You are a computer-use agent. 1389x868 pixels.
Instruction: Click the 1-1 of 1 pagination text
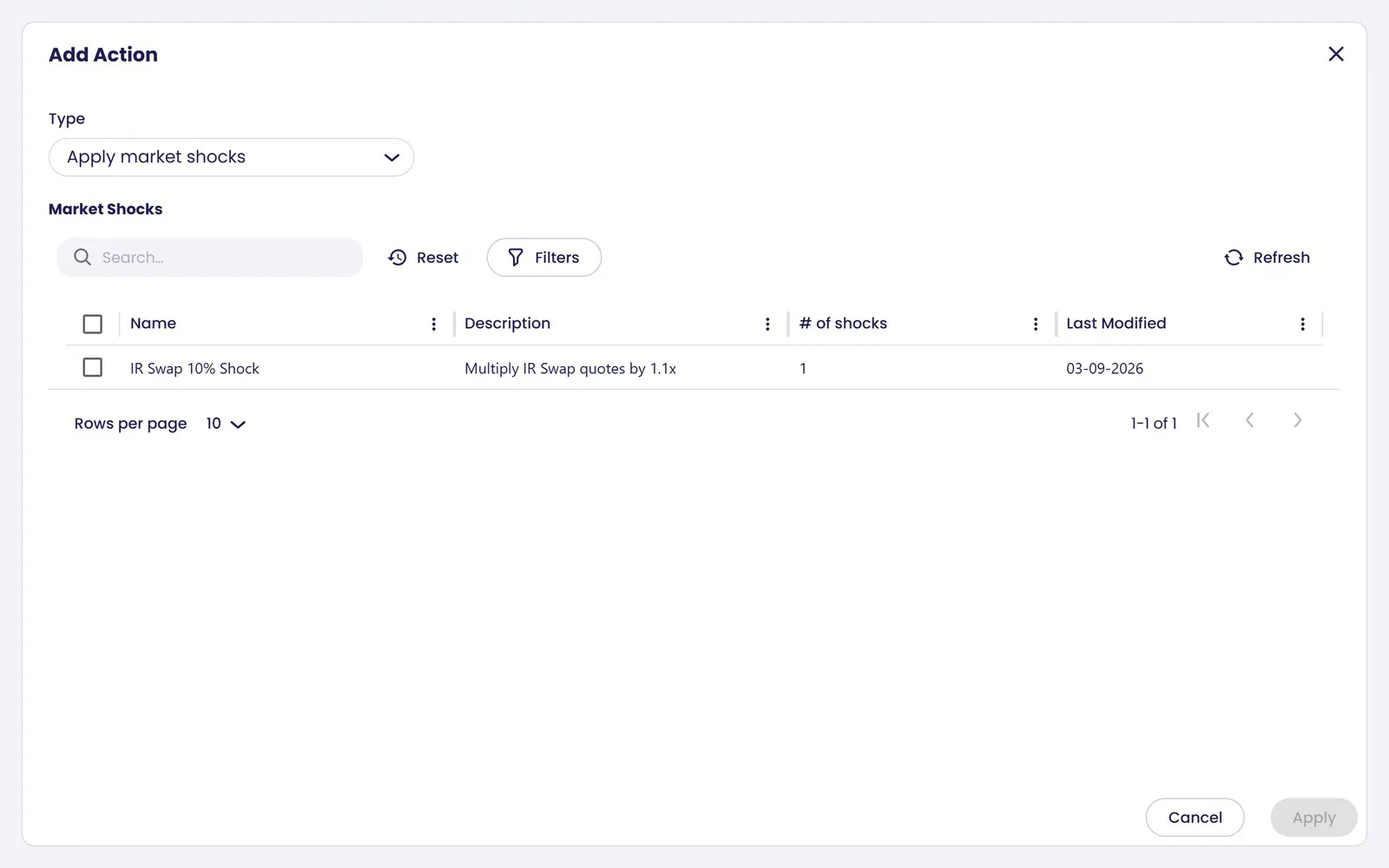[1154, 424]
